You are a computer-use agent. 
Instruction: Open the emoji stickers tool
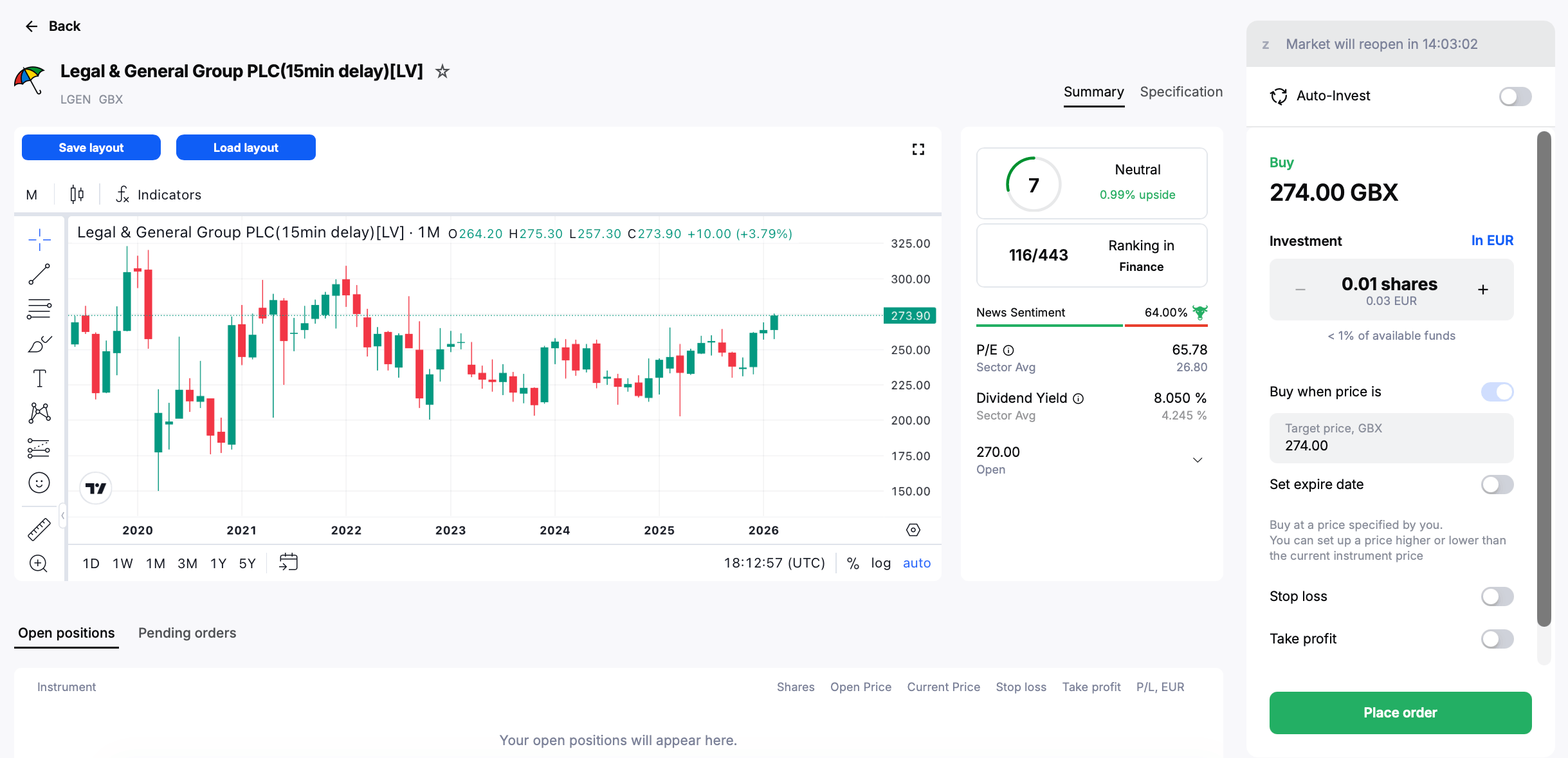pos(39,483)
